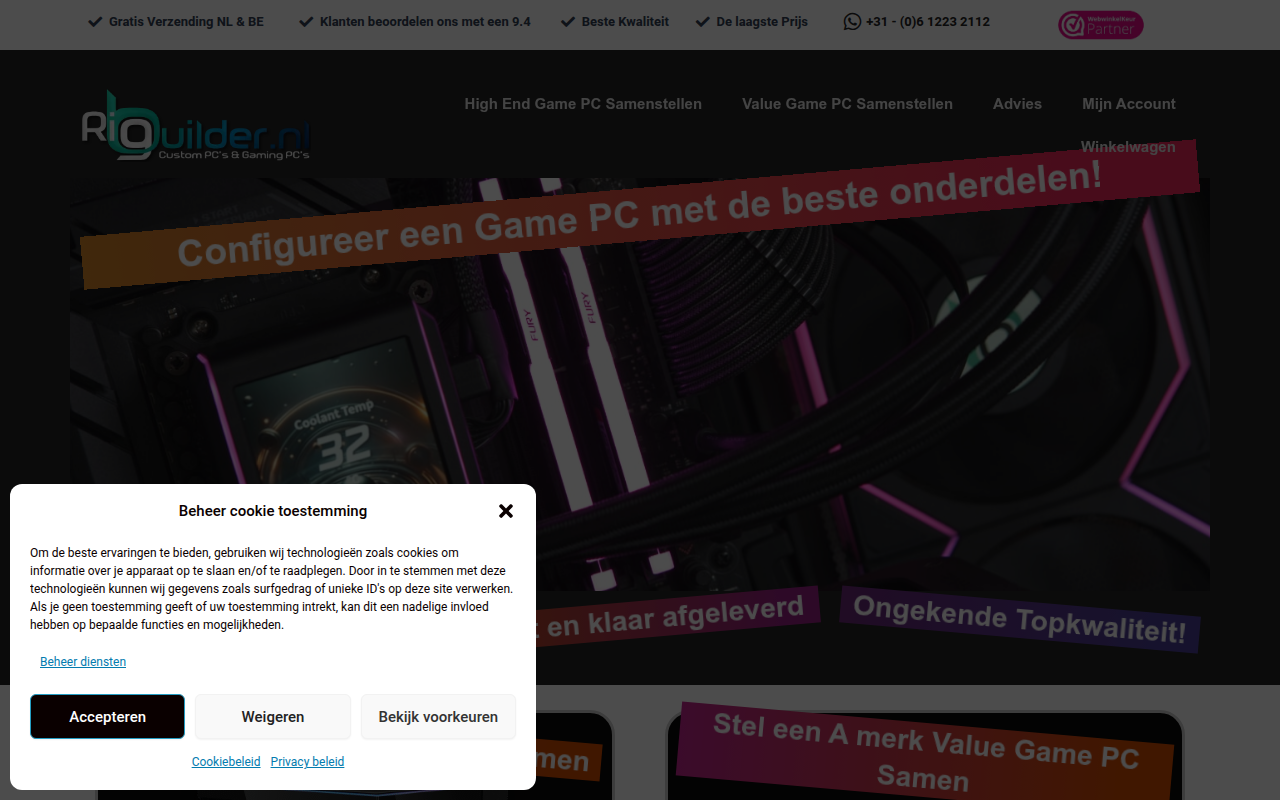This screenshot has width=1280, height=800.
Task: Click the RigBuilder.nl logo
Action: pos(196,125)
